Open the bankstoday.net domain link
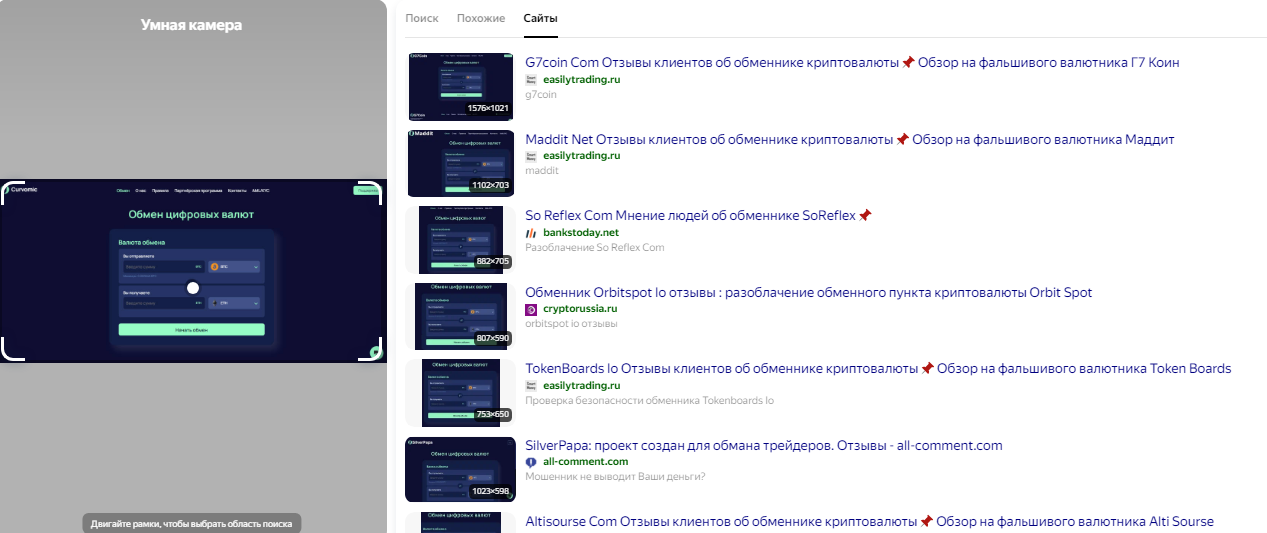 (x=581, y=232)
